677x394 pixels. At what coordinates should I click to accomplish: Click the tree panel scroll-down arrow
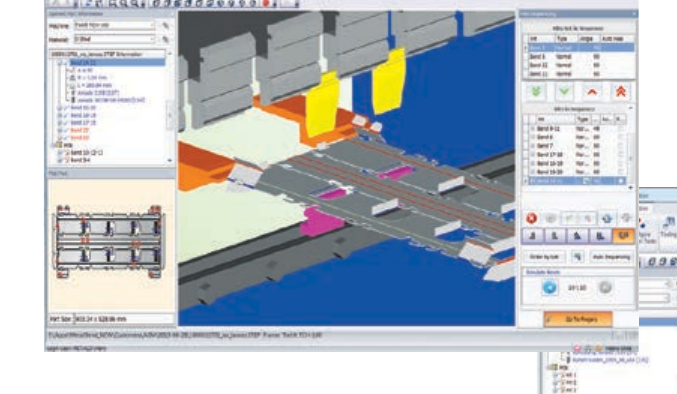pos(170,160)
